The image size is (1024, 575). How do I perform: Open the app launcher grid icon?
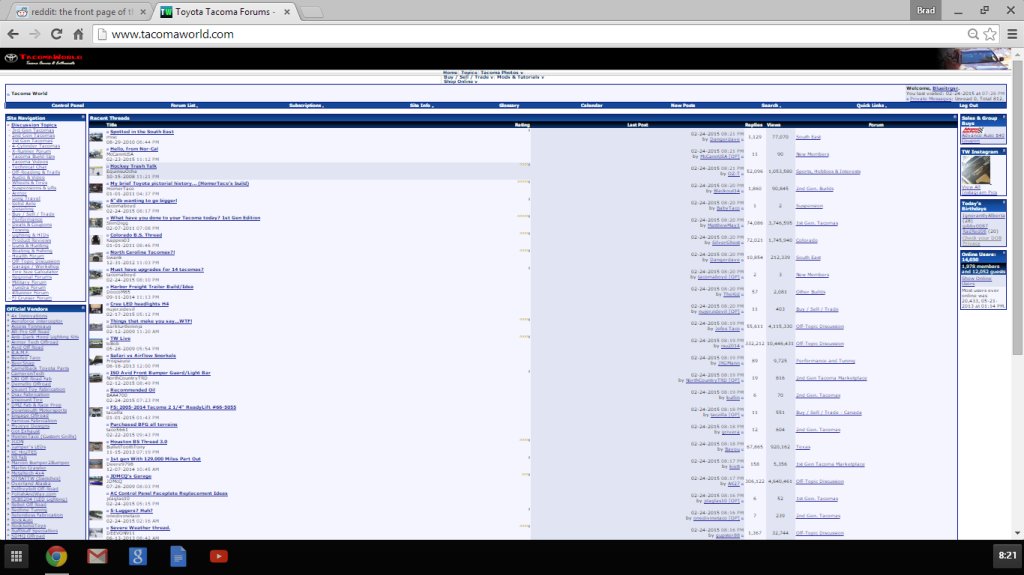(16, 556)
